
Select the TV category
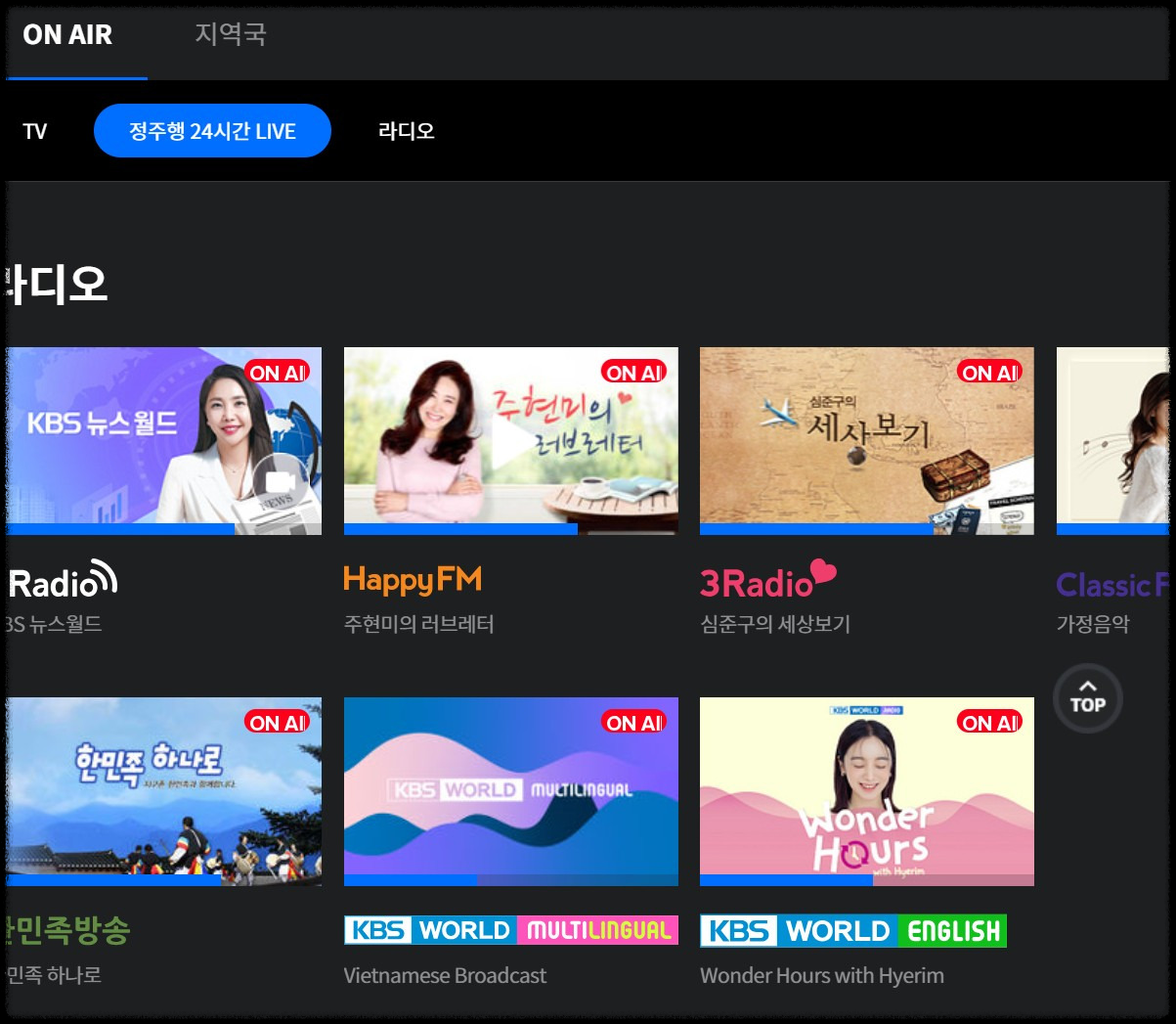point(35,131)
